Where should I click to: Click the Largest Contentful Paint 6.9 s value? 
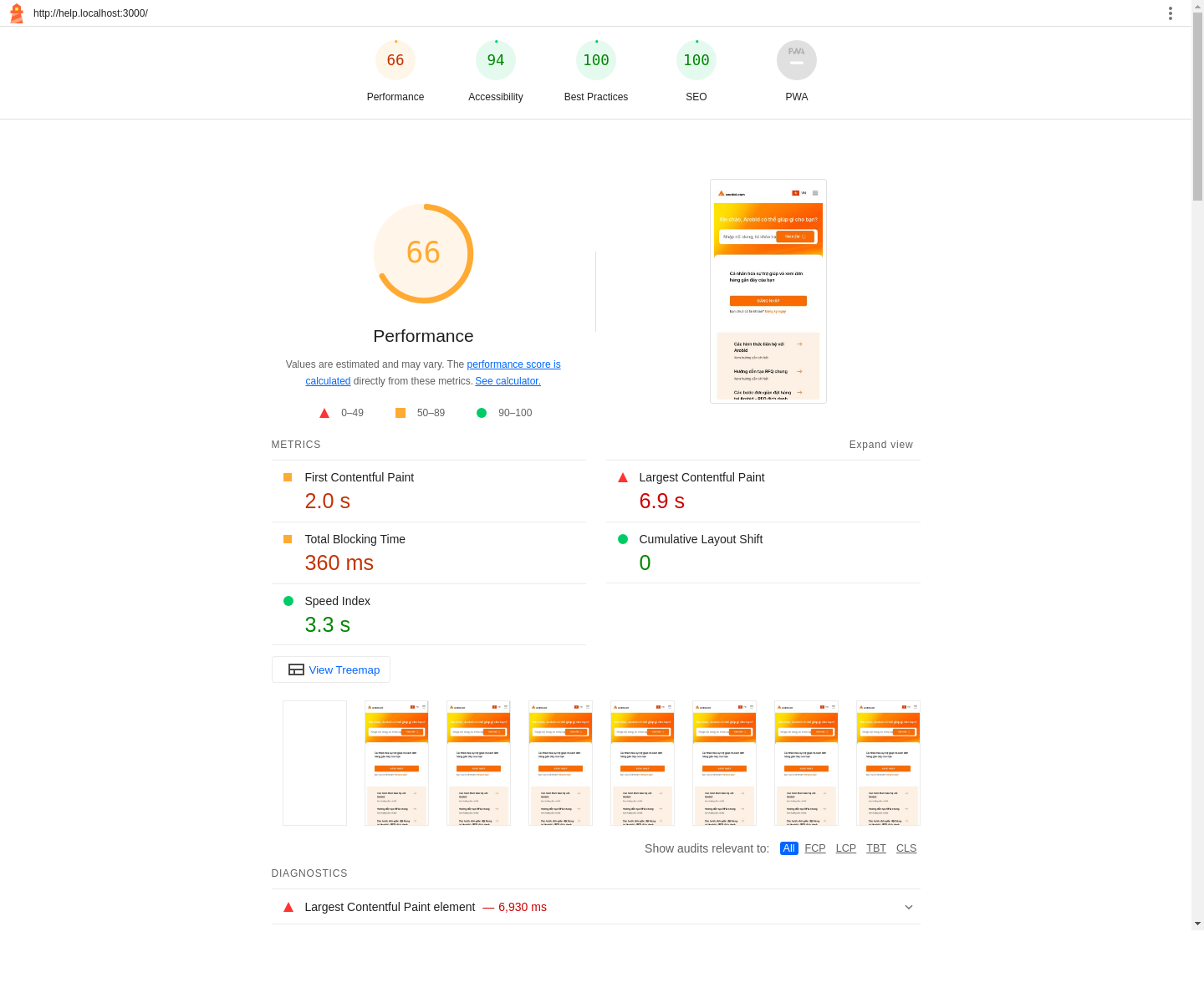click(662, 501)
